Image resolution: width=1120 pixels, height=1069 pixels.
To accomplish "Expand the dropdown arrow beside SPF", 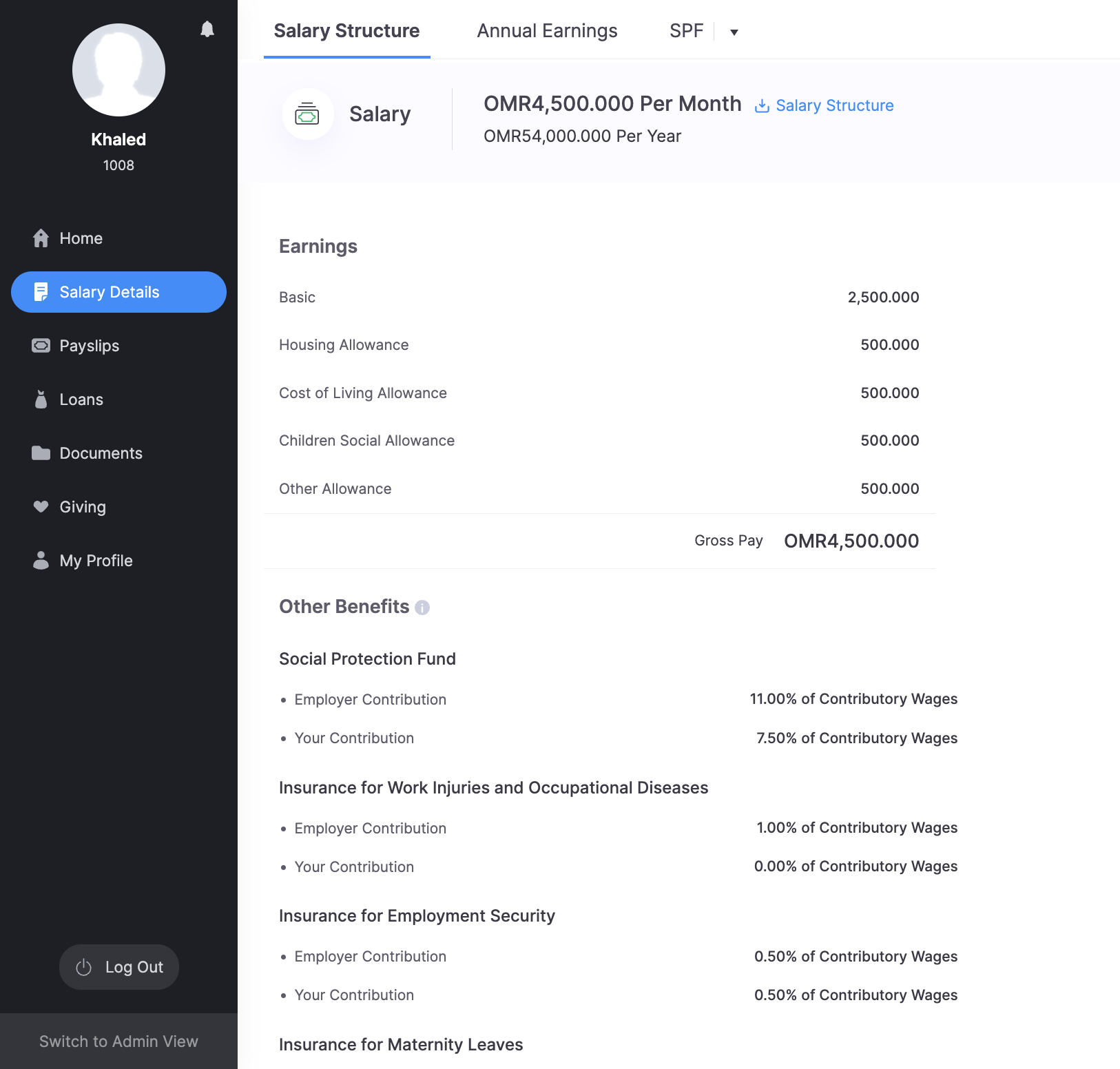I will coord(734,32).
